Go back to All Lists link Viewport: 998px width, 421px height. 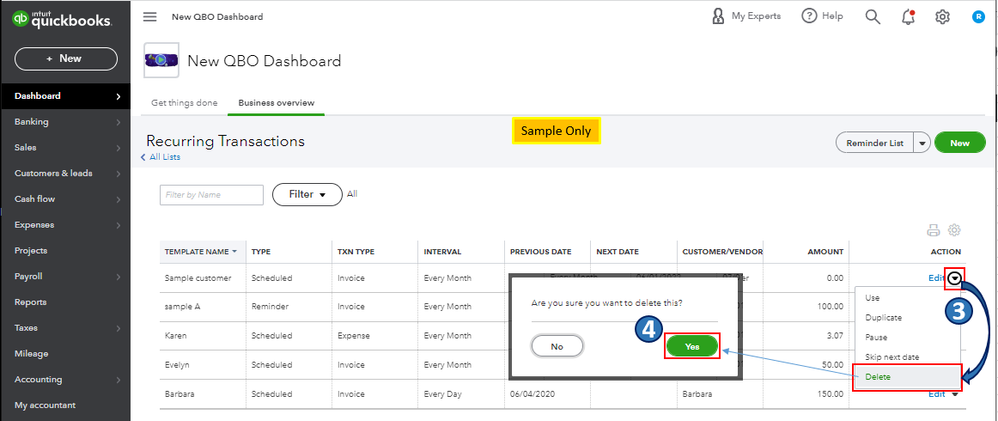[163, 157]
